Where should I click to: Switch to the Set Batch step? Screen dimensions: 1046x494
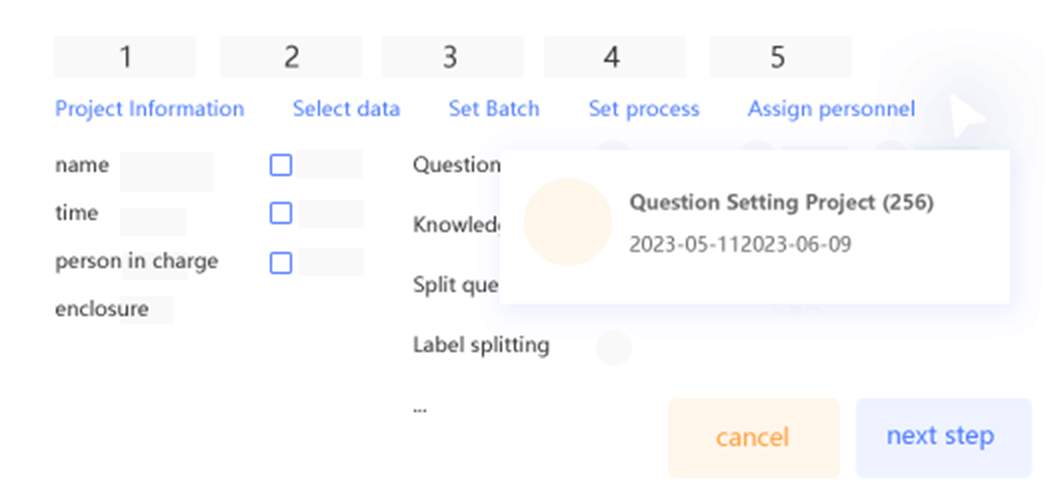click(494, 109)
